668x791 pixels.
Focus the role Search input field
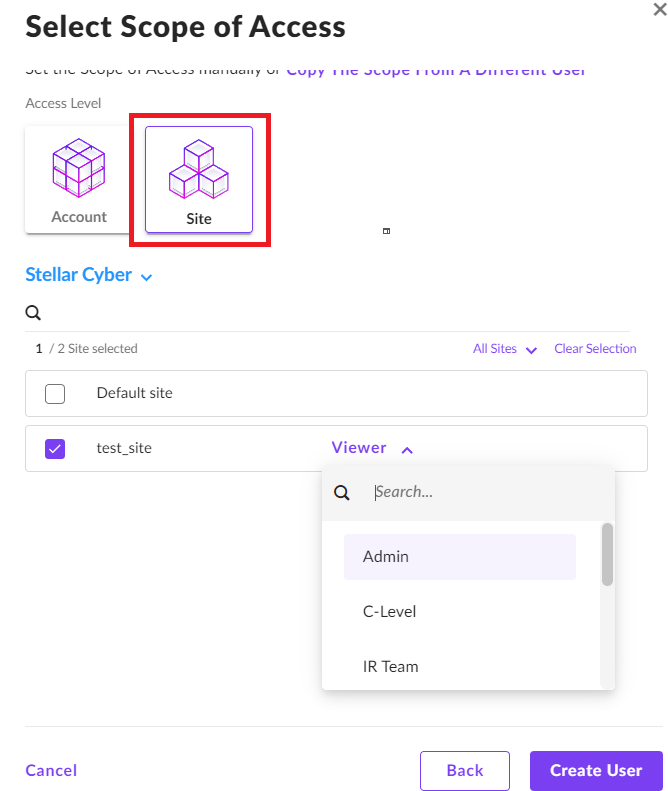pyautogui.click(x=480, y=493)
